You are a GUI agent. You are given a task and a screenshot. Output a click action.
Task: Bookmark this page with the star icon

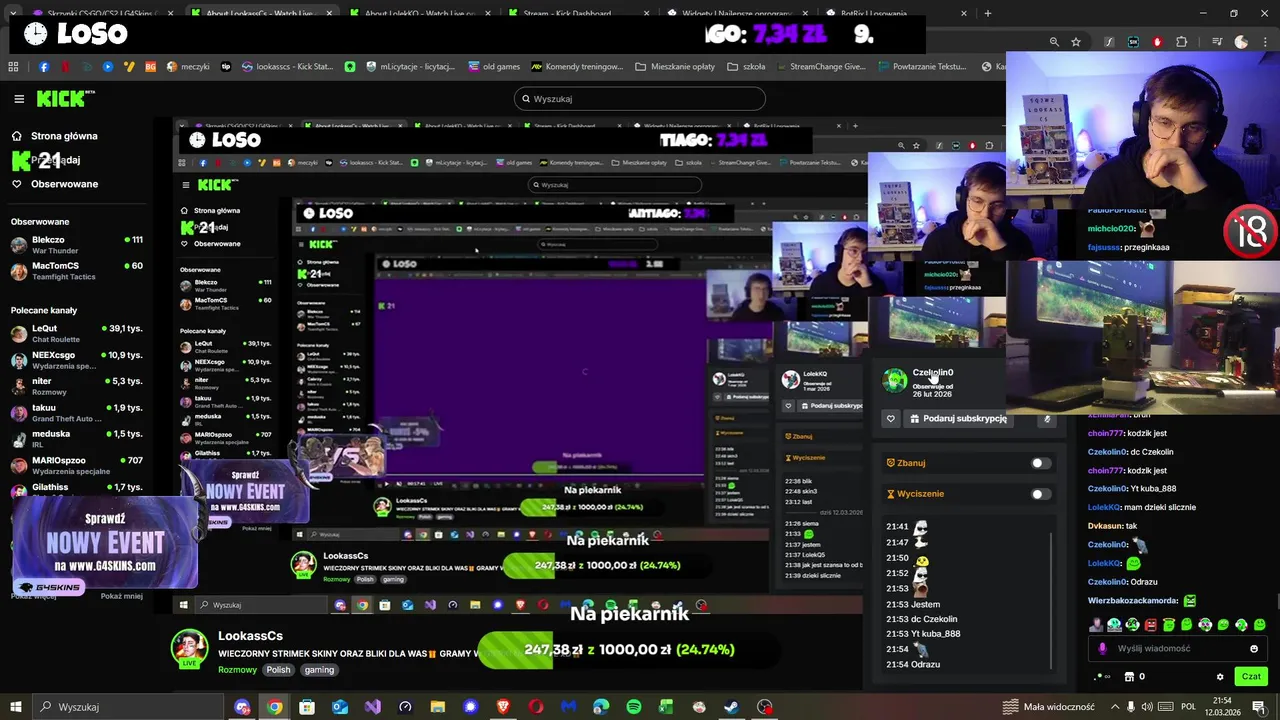pos(1076,42)
